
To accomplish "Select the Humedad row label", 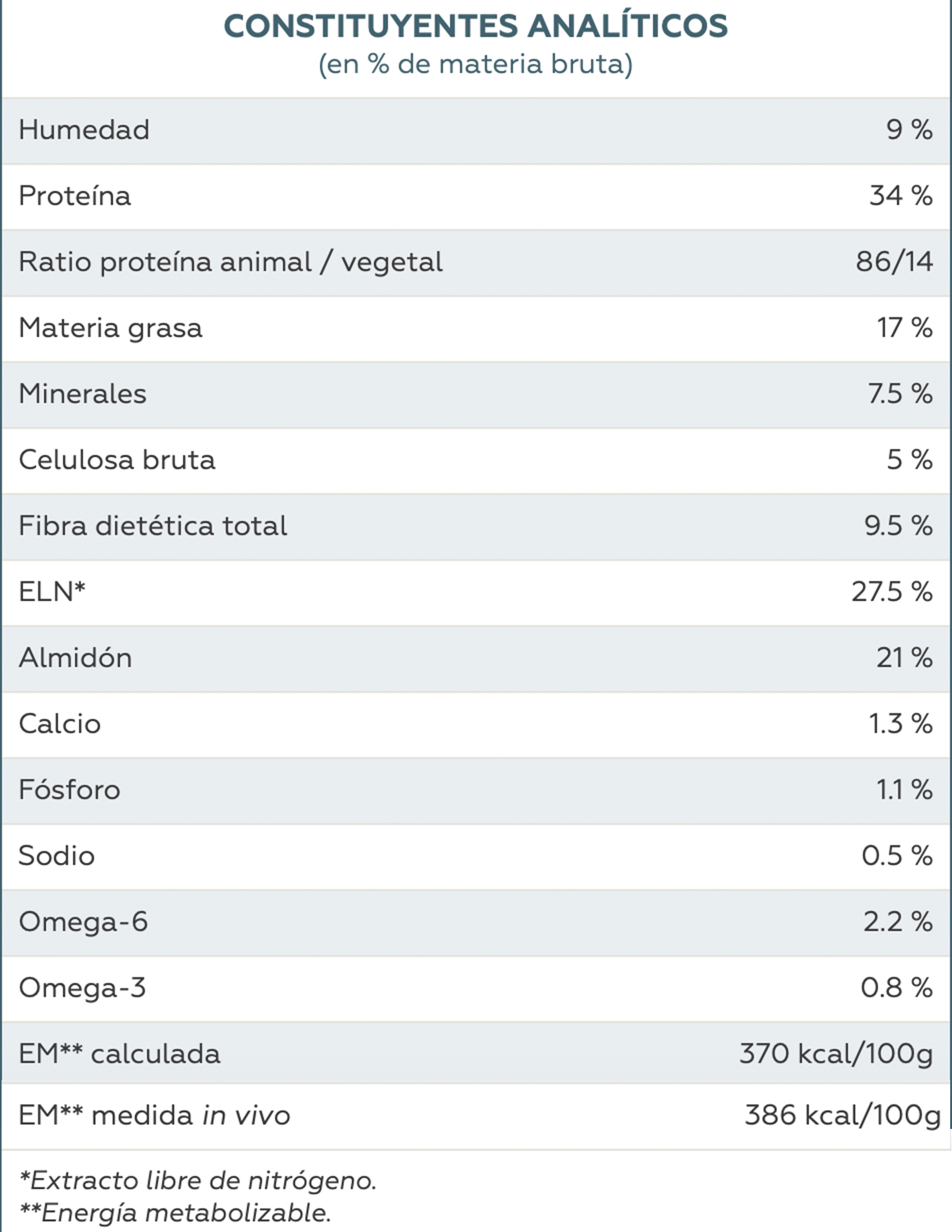I will click(x=84, y=130).
